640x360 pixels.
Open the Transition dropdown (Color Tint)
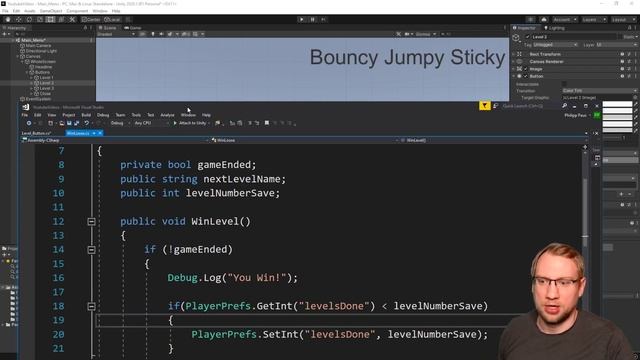coord(599,91)
